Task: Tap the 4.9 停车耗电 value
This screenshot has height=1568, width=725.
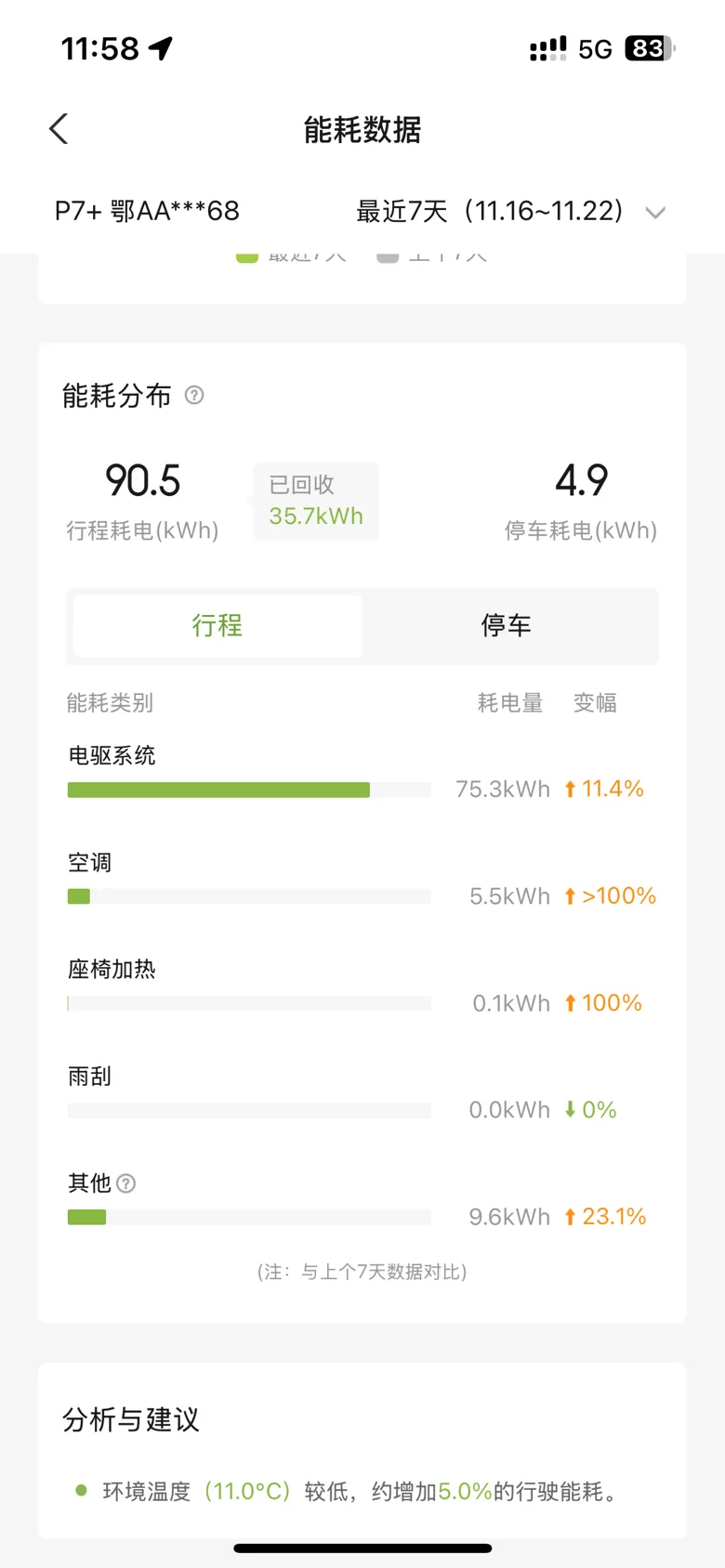Action: pyautogui.click(x=582, y=481)
